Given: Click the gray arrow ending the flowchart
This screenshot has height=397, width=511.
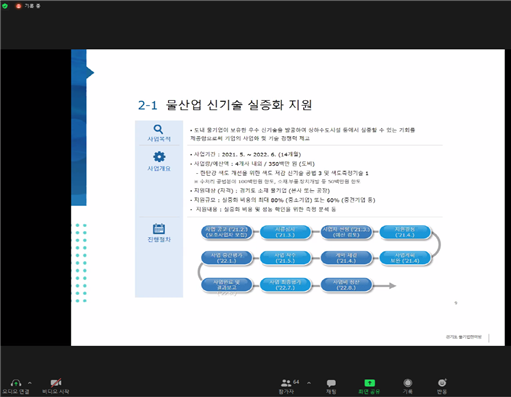Looking at the screenshot, I should point(384,286).
